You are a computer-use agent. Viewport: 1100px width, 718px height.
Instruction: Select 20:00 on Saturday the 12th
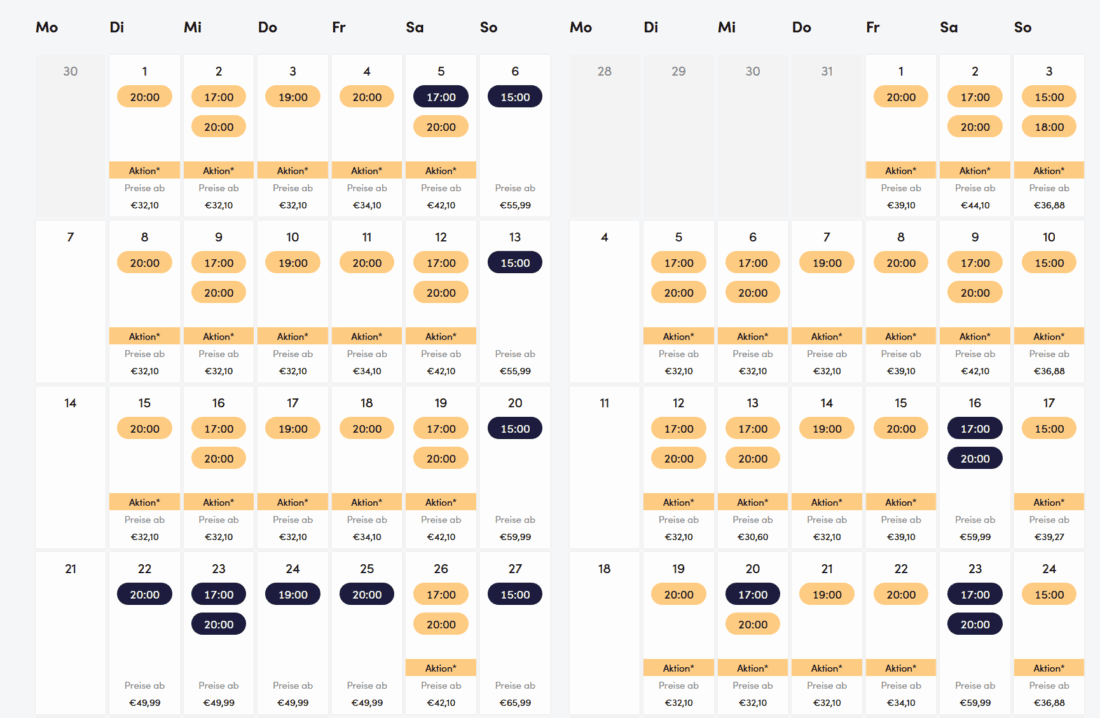(x=441, y=293)
